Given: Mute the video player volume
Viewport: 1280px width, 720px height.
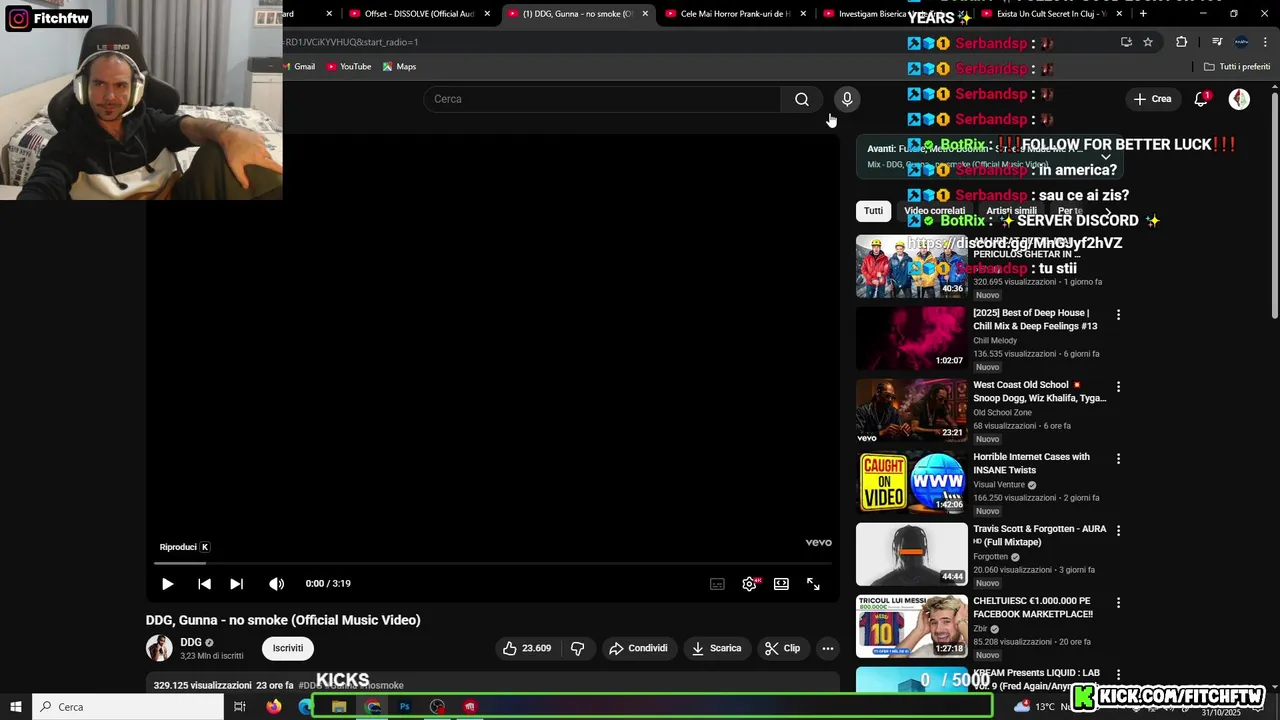Looking at the screenshot, I should coord(276,584).
